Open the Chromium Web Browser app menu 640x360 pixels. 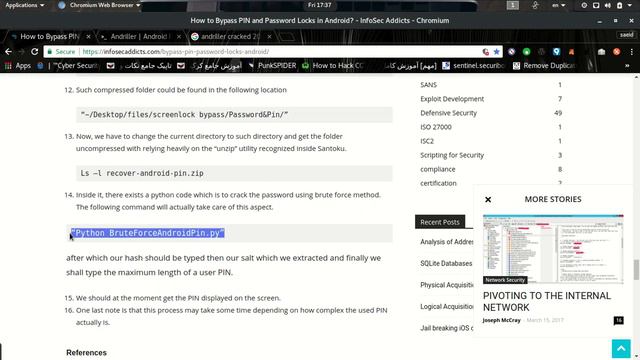point(100,5)
